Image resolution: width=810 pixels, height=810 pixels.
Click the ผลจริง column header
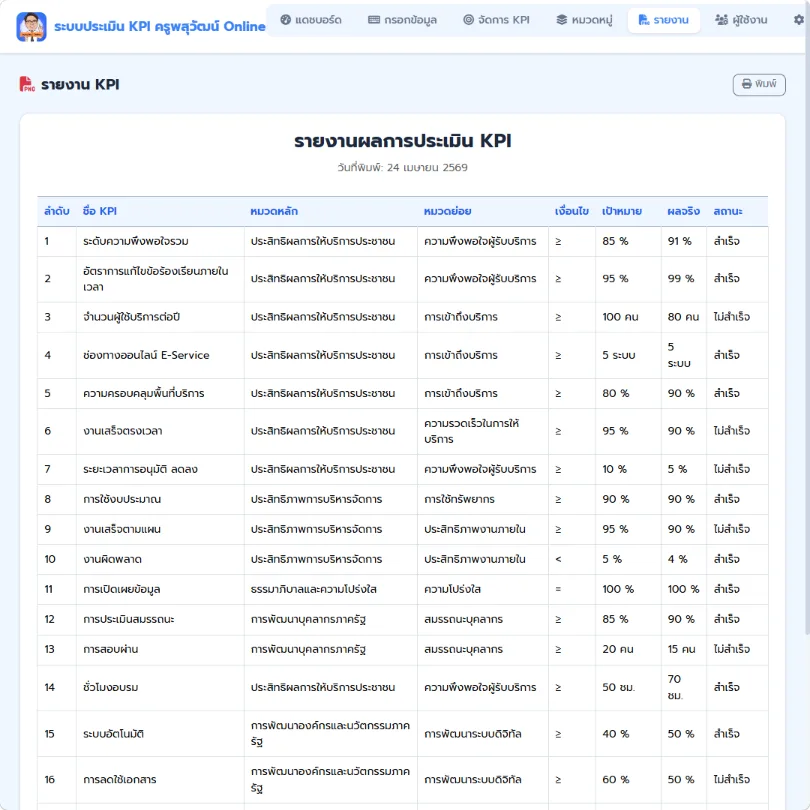click(683, 211)
